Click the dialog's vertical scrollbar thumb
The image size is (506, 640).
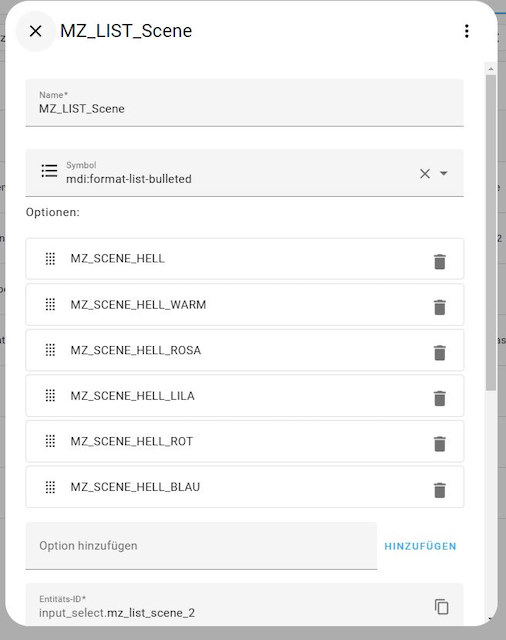tap(491, 233)
